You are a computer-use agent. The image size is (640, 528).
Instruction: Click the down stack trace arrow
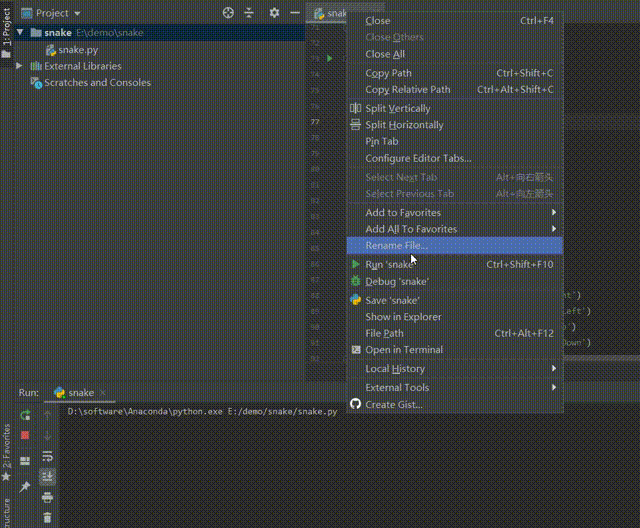click(x=47, y=435)
